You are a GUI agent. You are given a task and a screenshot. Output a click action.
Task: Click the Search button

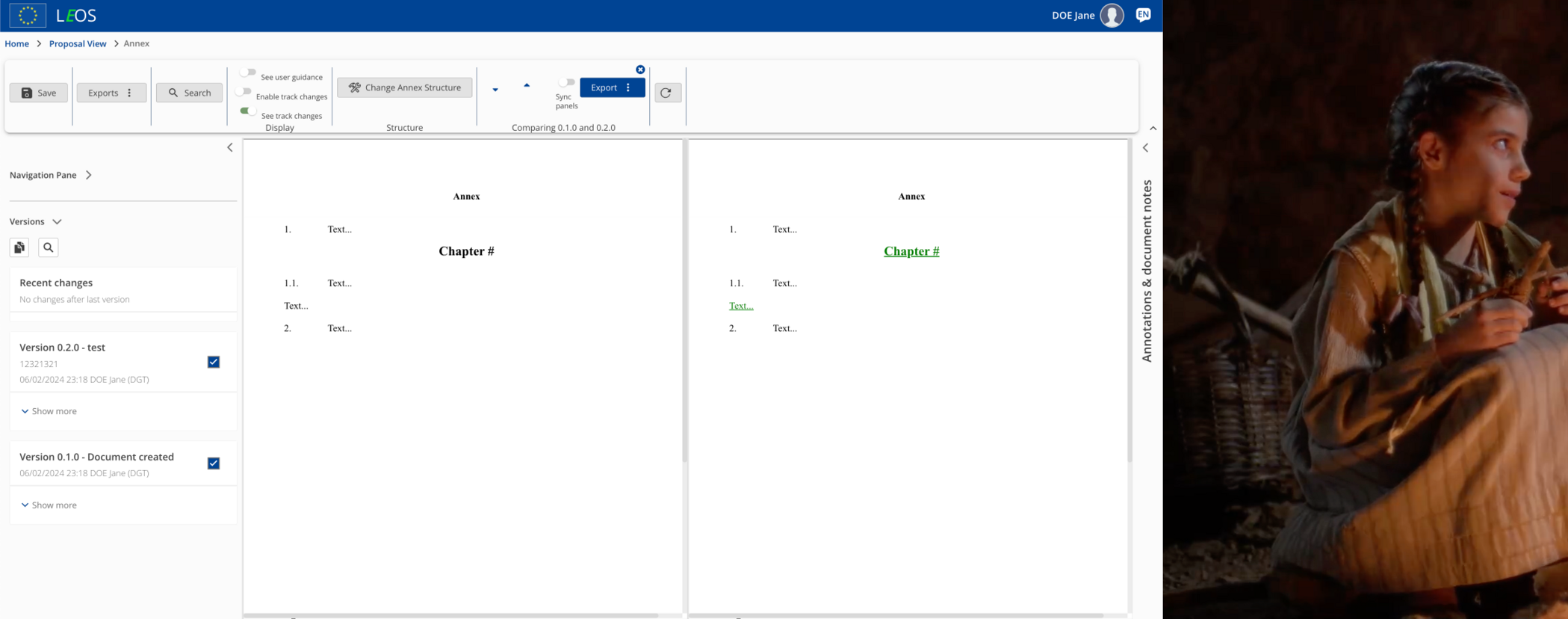(190, 93)
